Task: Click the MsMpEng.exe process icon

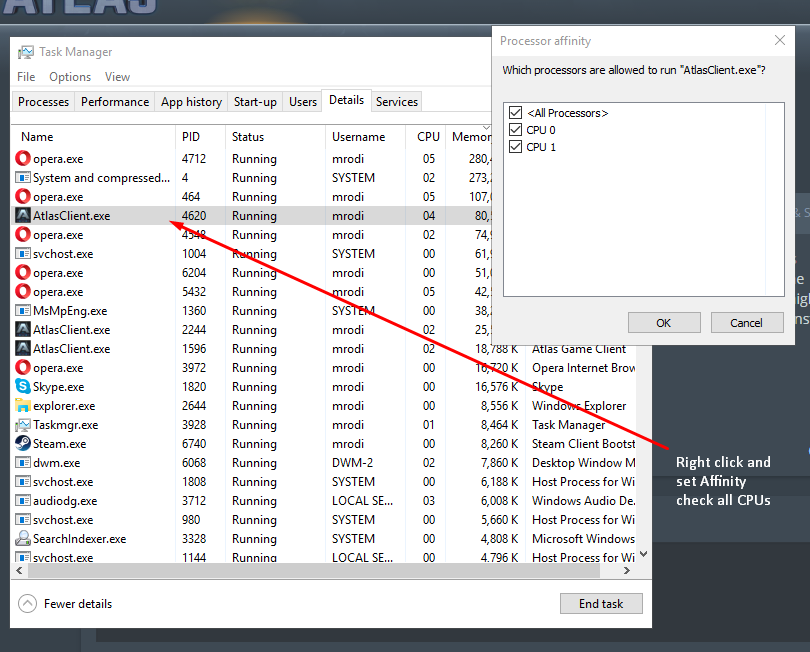Action: (x=23, y=311)
